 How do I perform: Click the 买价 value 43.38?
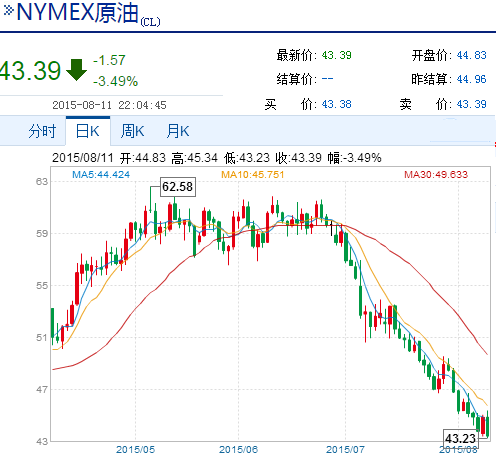click(336, 104)
